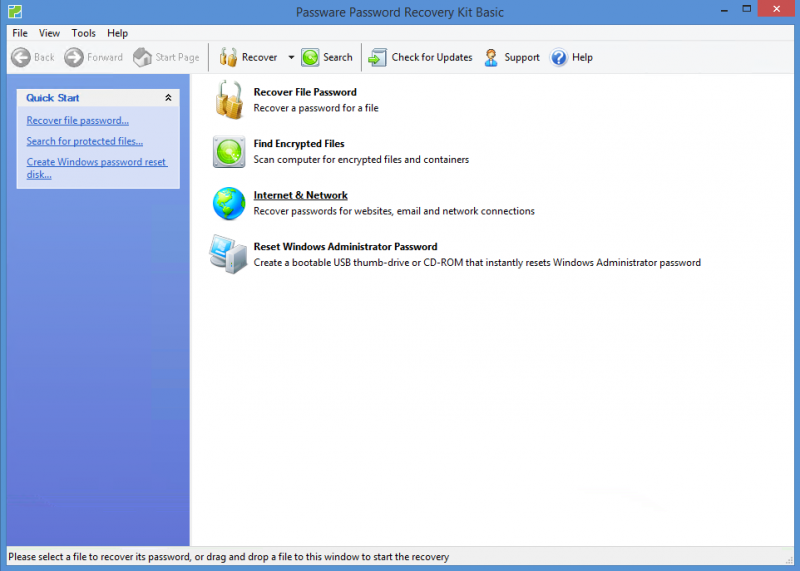This screenshot has width=800, height=571.
Task: Click 'Recover passwords for websites' description
Action: click(x=394, y=211)
